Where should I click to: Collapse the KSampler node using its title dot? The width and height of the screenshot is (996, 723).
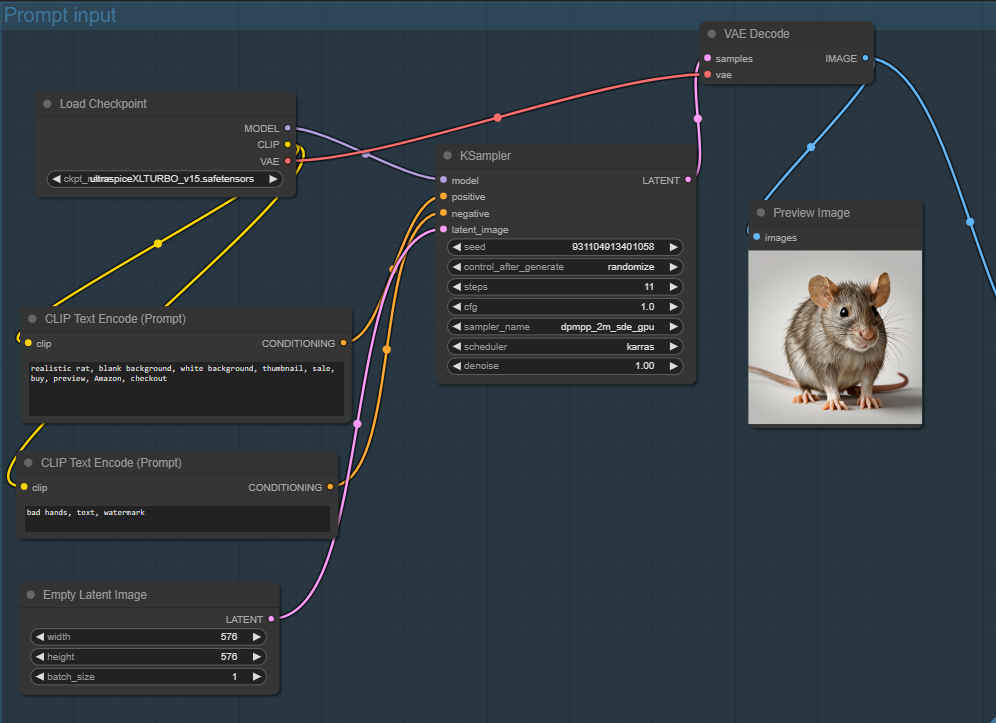pyautogui.click(x=447, y=156)
